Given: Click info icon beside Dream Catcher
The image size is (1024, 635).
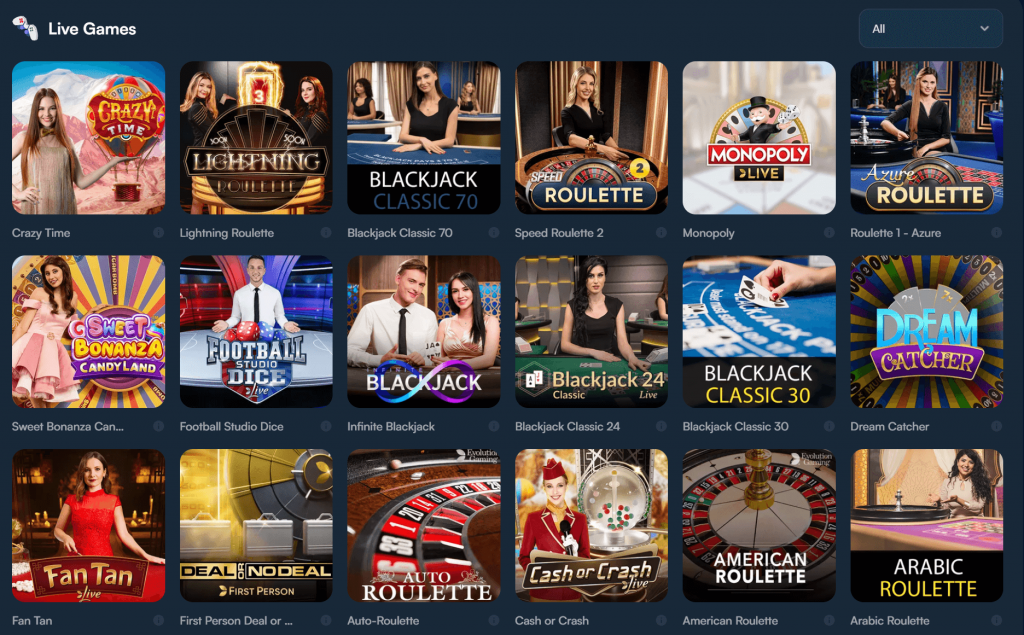Looking at the screenshot, I should pos(997,427).
